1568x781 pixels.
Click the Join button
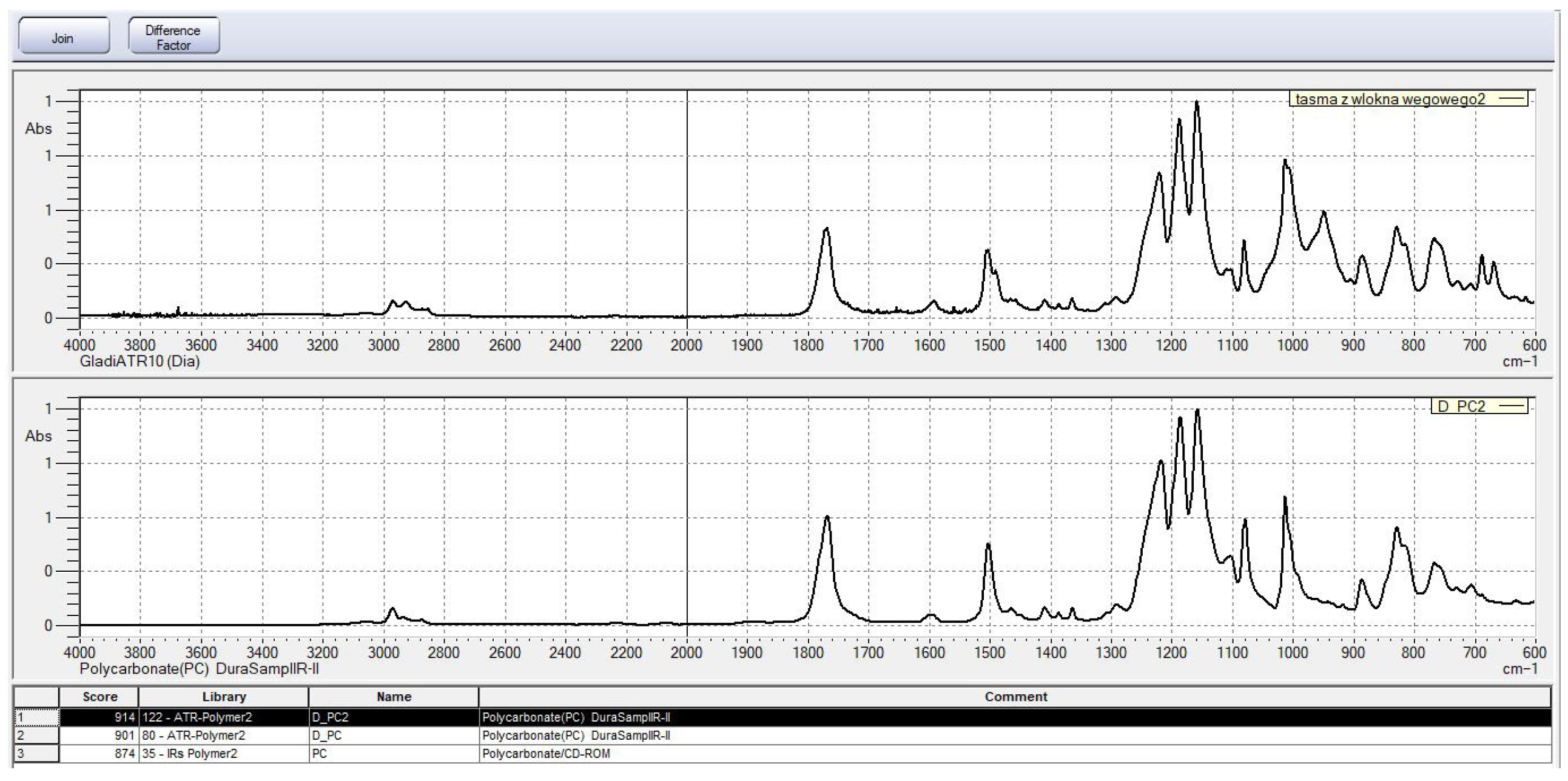click(63, 36)
